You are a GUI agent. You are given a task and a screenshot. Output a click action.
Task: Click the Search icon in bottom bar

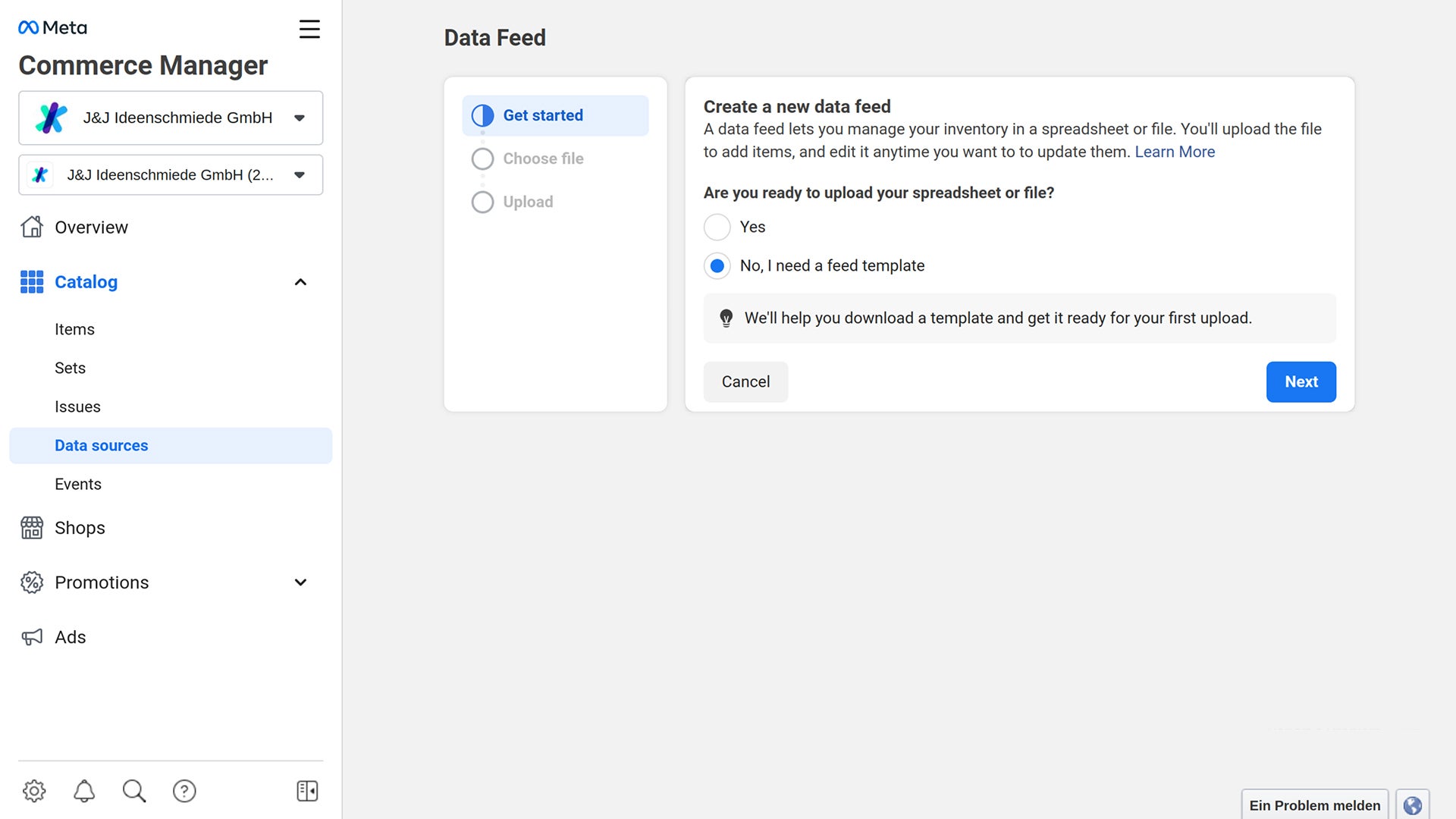point(134,791)
